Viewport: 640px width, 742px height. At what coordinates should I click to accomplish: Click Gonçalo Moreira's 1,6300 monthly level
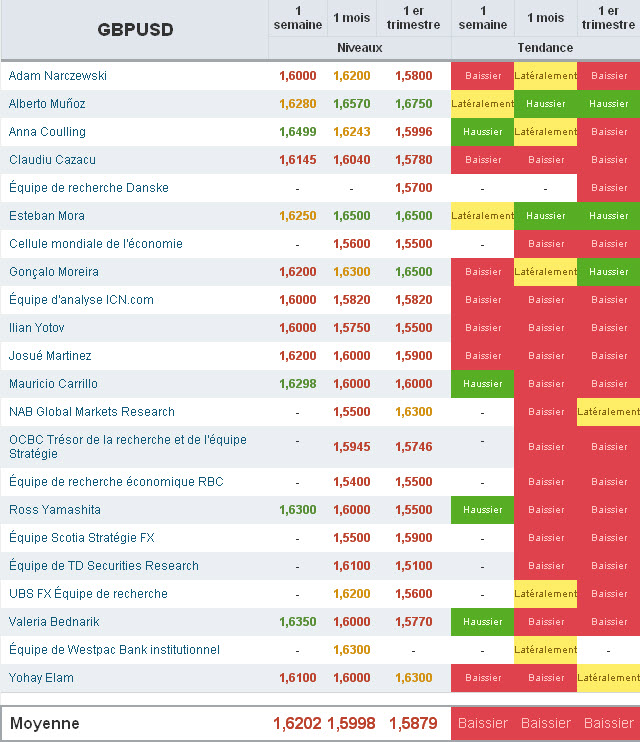(x=352, y=272)
